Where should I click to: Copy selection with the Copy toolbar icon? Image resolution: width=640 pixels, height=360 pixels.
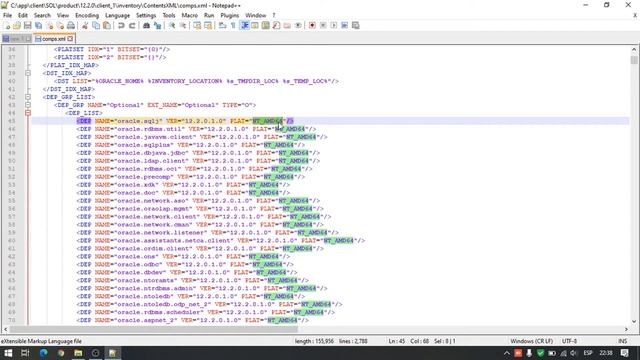(x=96, y=25)
